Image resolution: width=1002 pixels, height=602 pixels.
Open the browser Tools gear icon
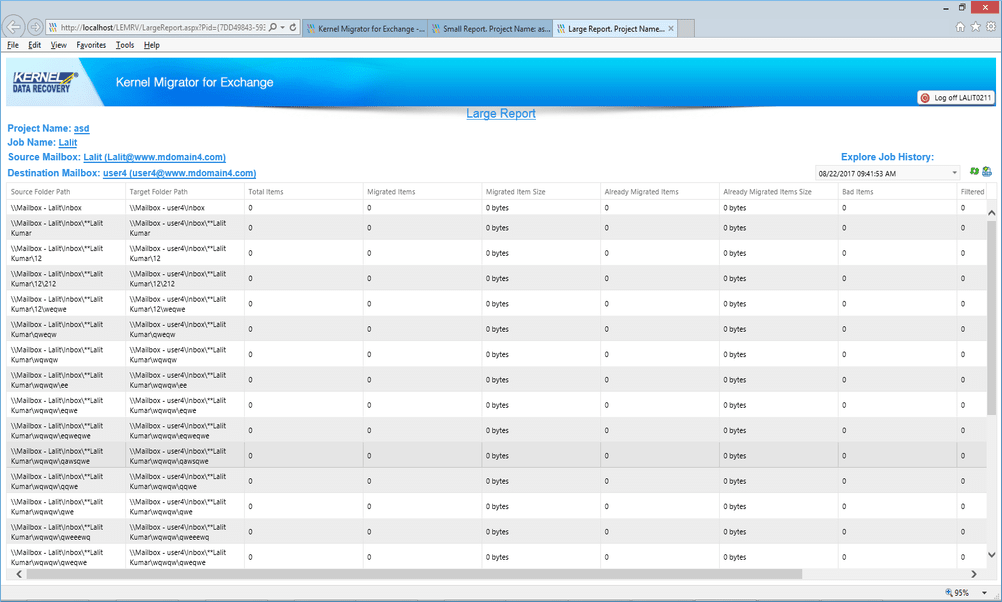pos(990,27)
